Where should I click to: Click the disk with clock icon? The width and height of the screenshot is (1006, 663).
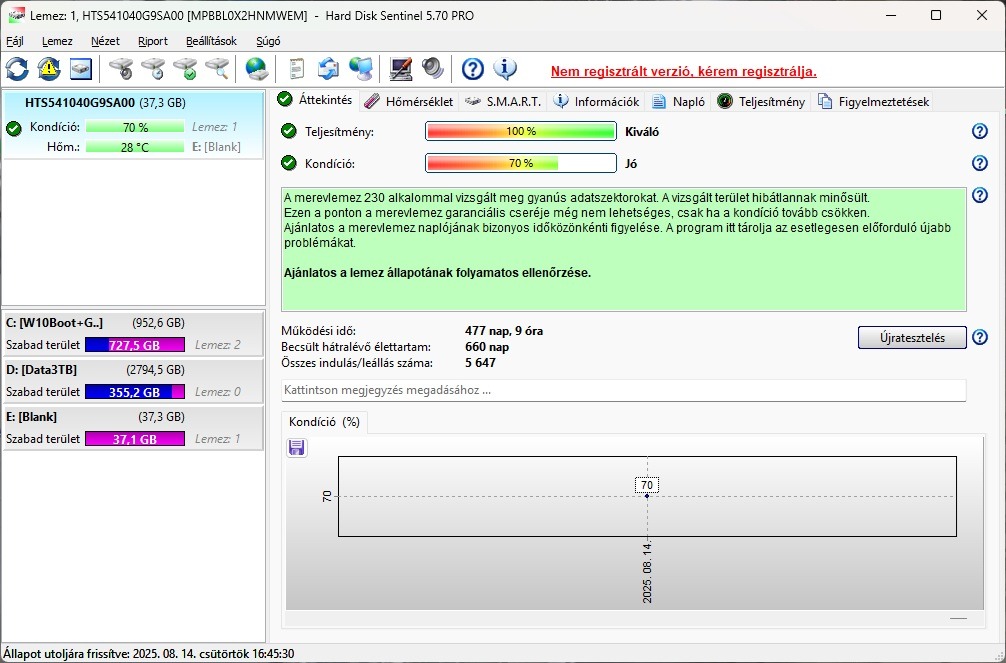pyautogui.click(x=153, y=69)
